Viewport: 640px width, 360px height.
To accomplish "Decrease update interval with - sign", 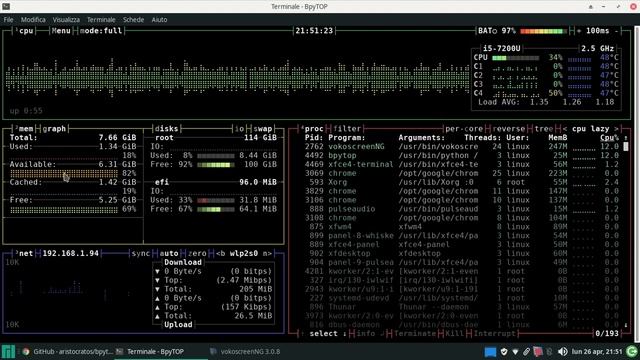I will coord(616,31).
